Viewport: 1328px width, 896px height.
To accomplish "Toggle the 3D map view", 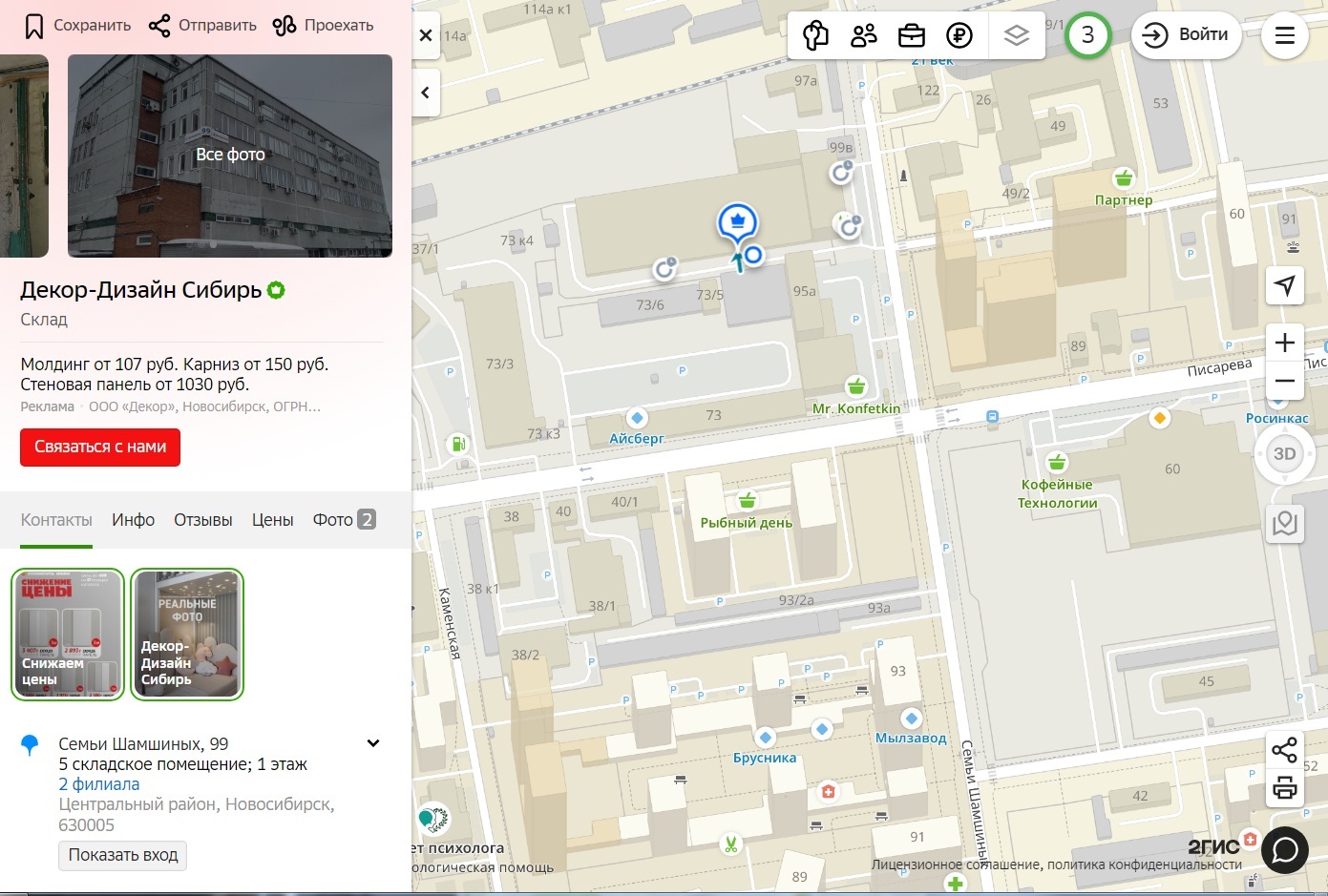I will (x=1285, y=454).
